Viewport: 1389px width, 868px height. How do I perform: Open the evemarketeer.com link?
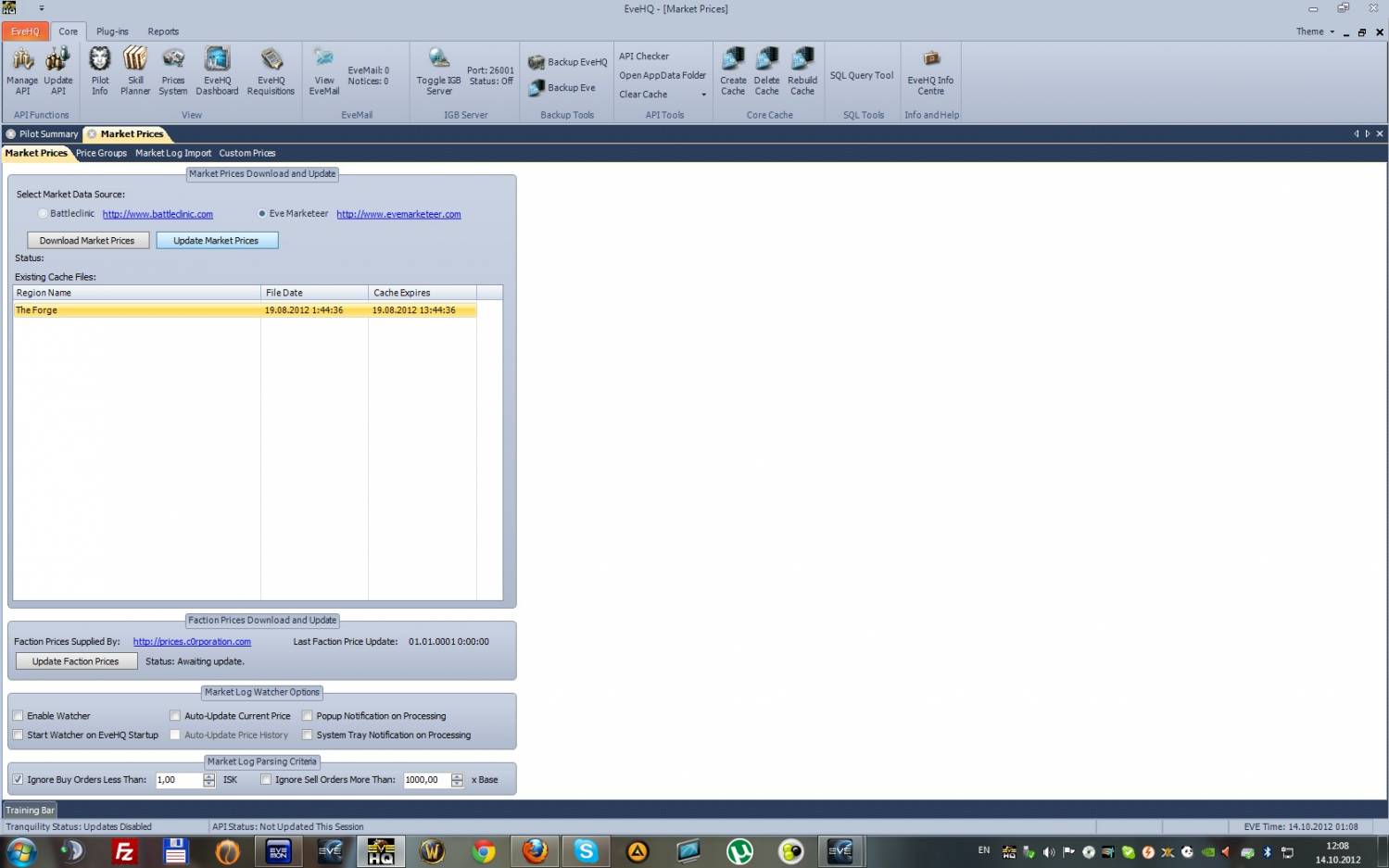pos(398,214)
